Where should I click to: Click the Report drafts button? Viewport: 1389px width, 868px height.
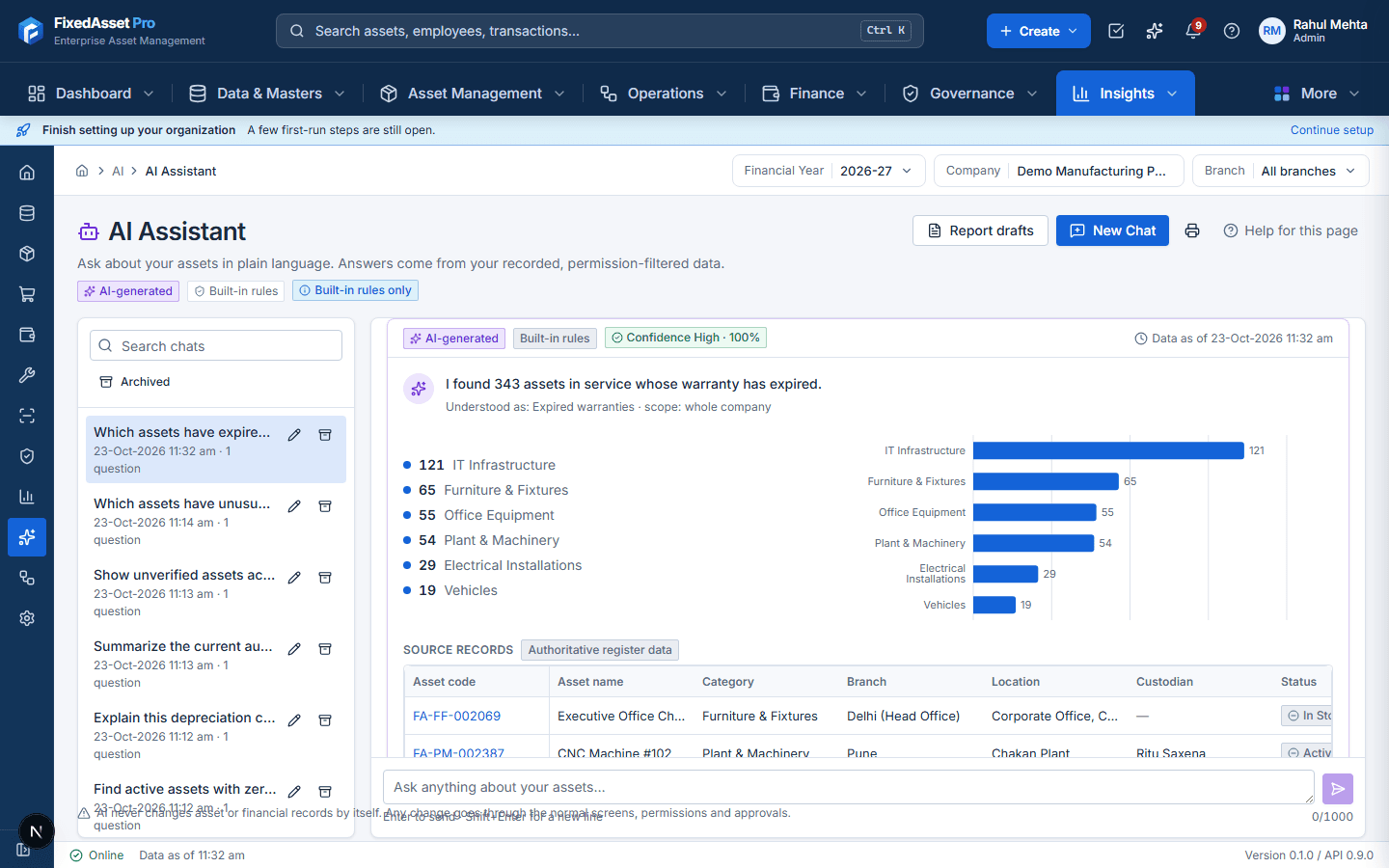(x=980, y=231)
